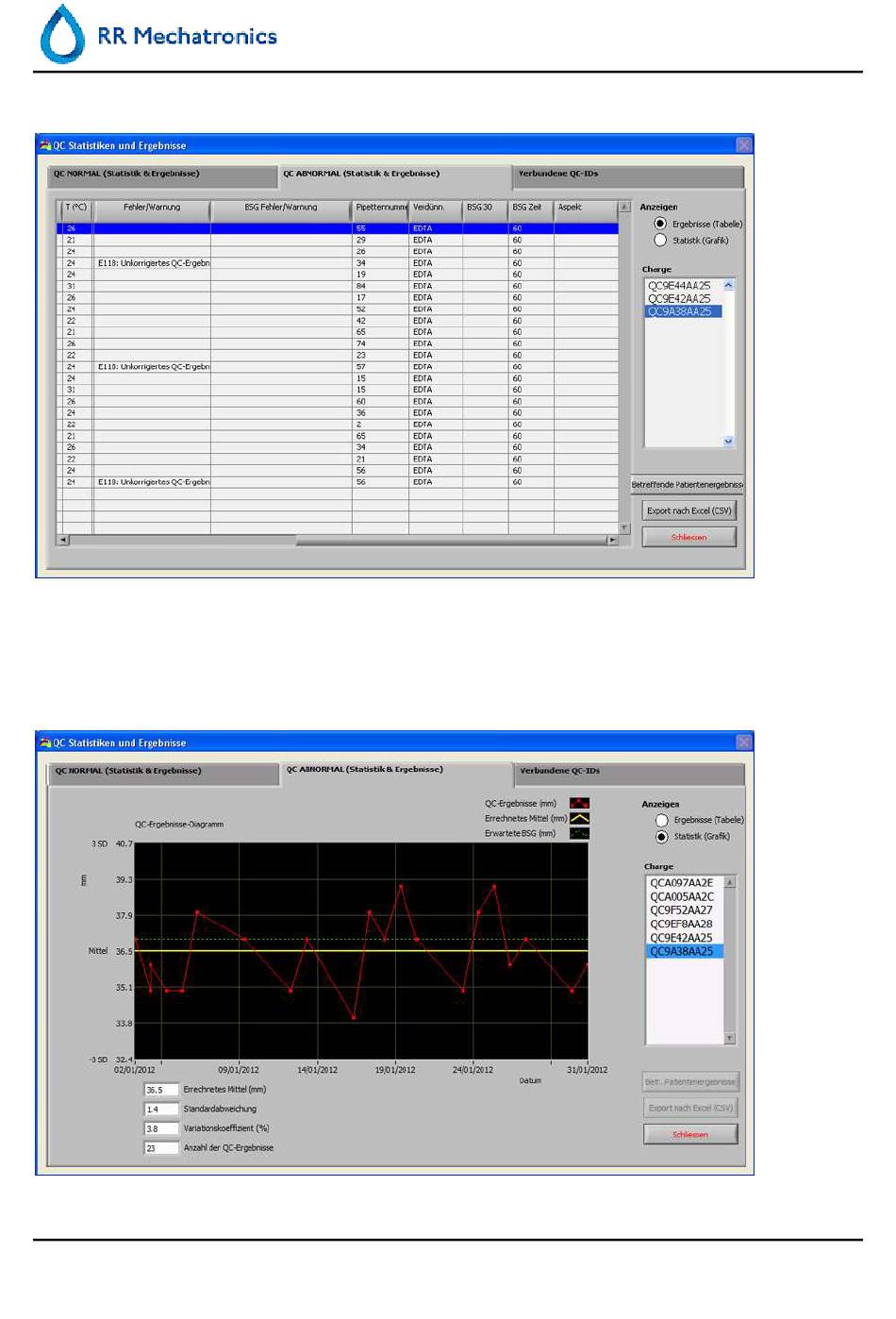The width and height of the screenshot is (896, 1319).
Task: Click Variationskoeffizient (%) field showing 3.8
Action: 161,1129
